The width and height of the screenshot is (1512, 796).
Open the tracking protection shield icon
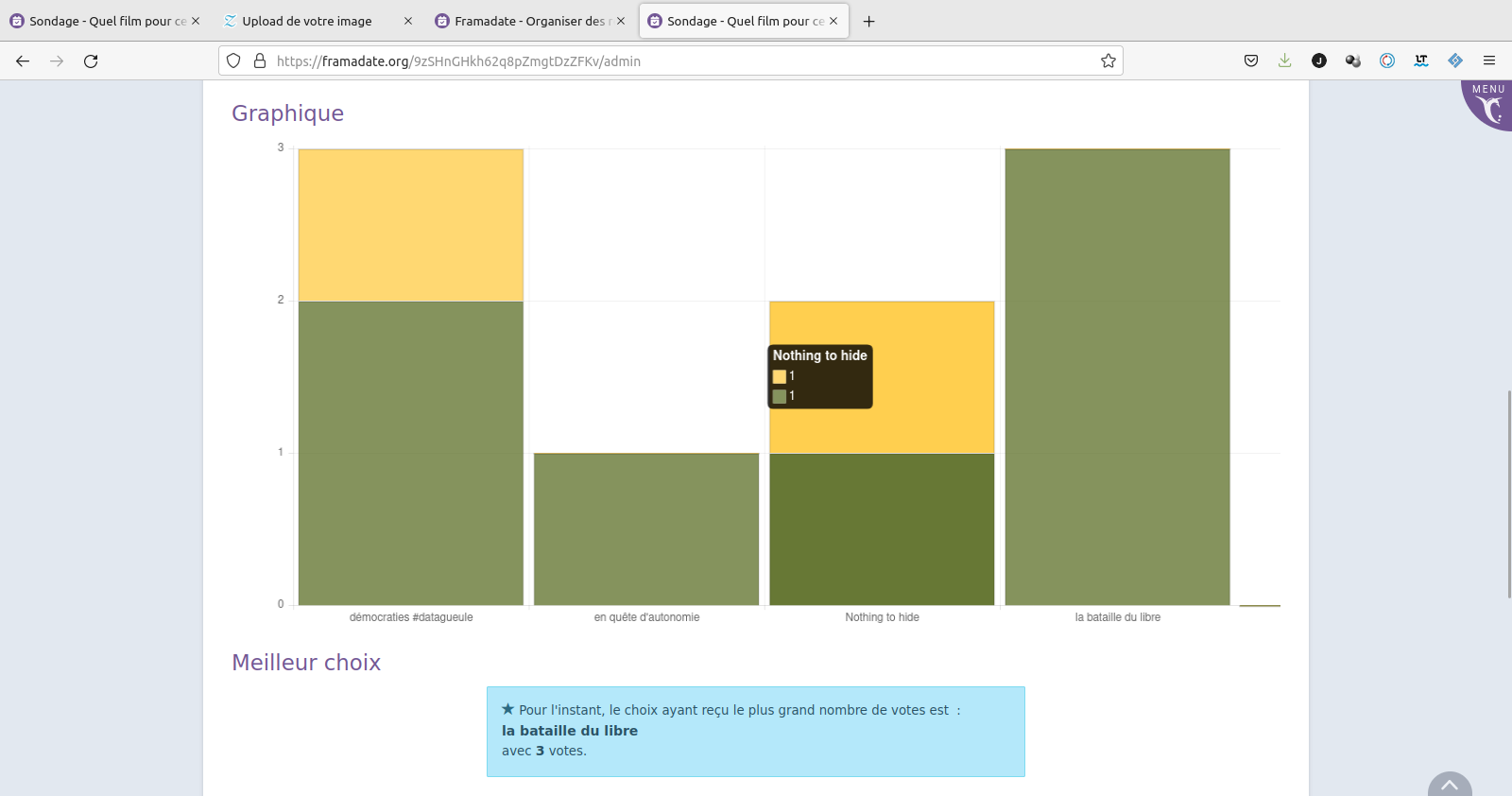point(233,61)
